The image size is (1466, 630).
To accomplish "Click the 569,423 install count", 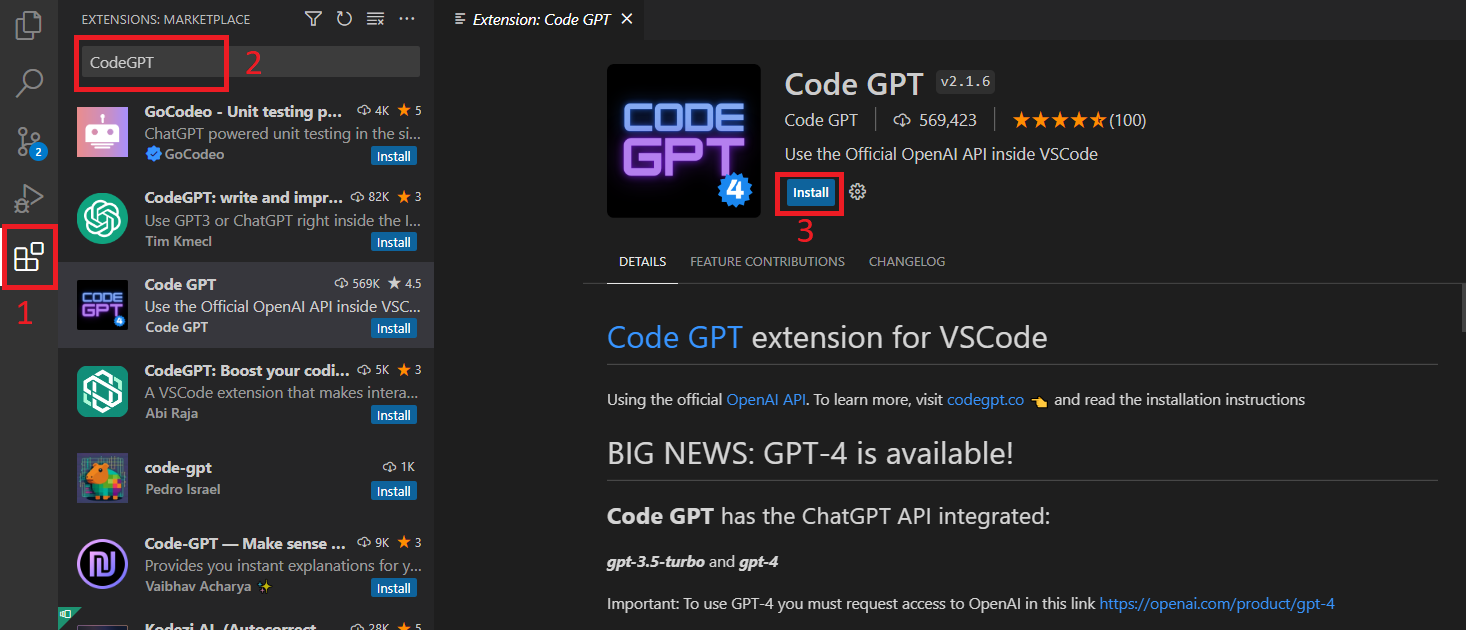I will point(935,120).
